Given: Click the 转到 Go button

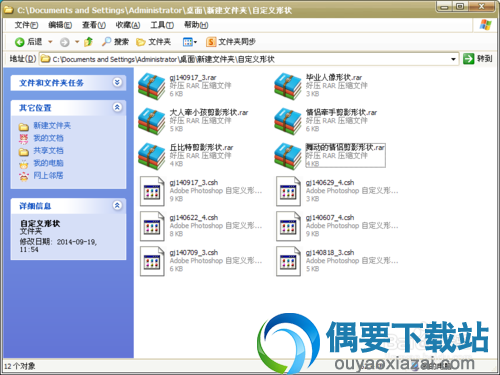Looking at the screenshot, I should (478, 59).
